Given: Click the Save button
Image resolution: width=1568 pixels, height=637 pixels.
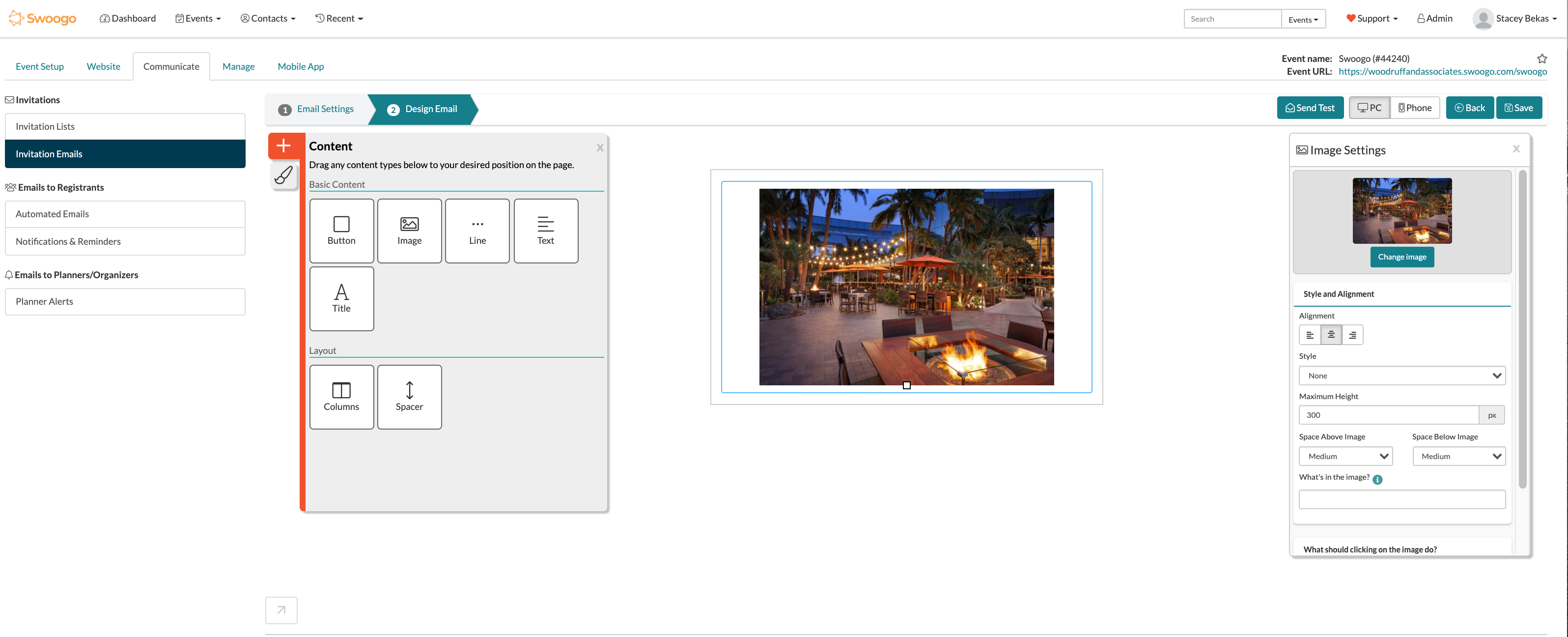Looking at the screenshot, I should coord(1519,108).
